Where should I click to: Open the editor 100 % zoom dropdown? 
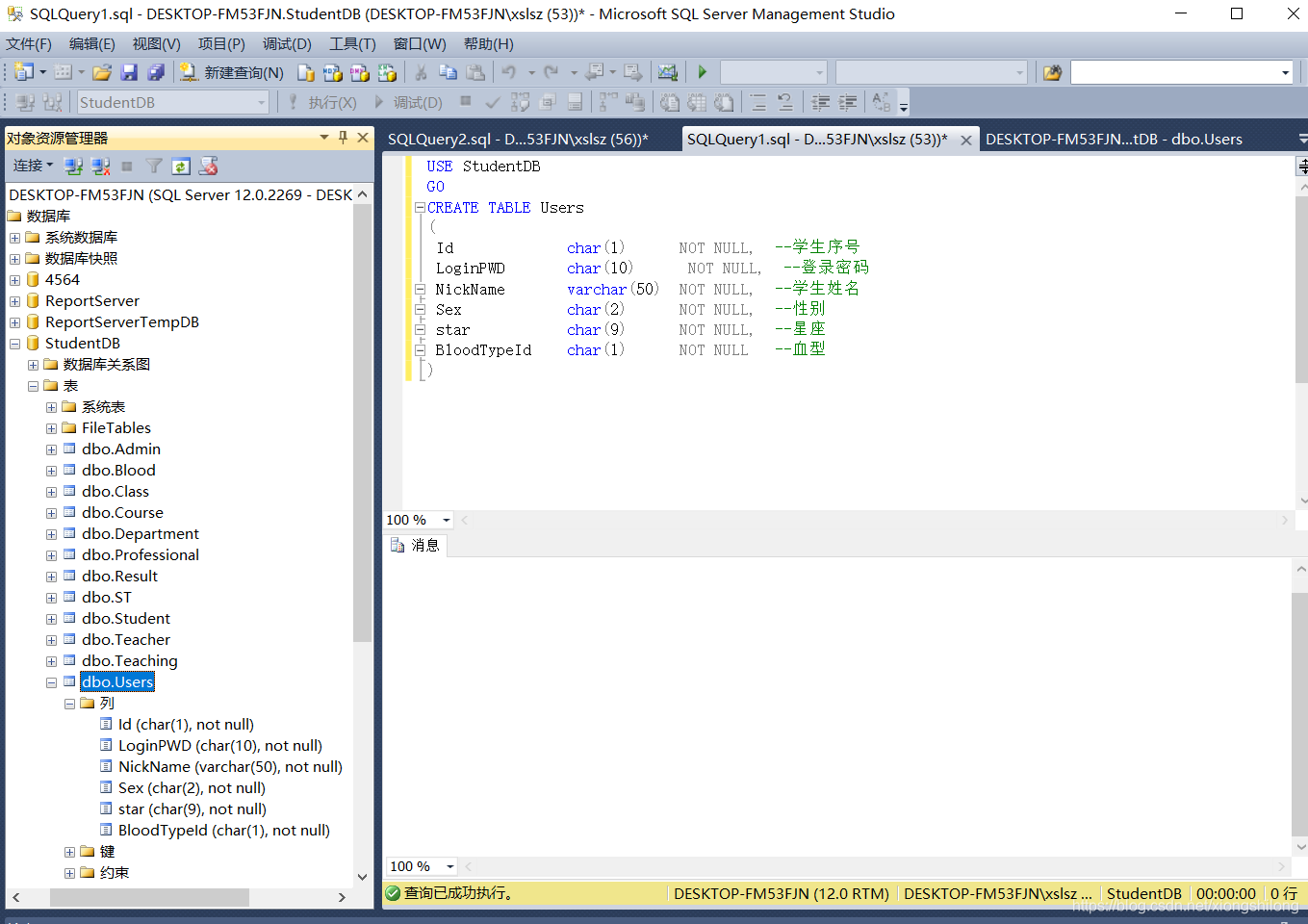pos(446,520)
